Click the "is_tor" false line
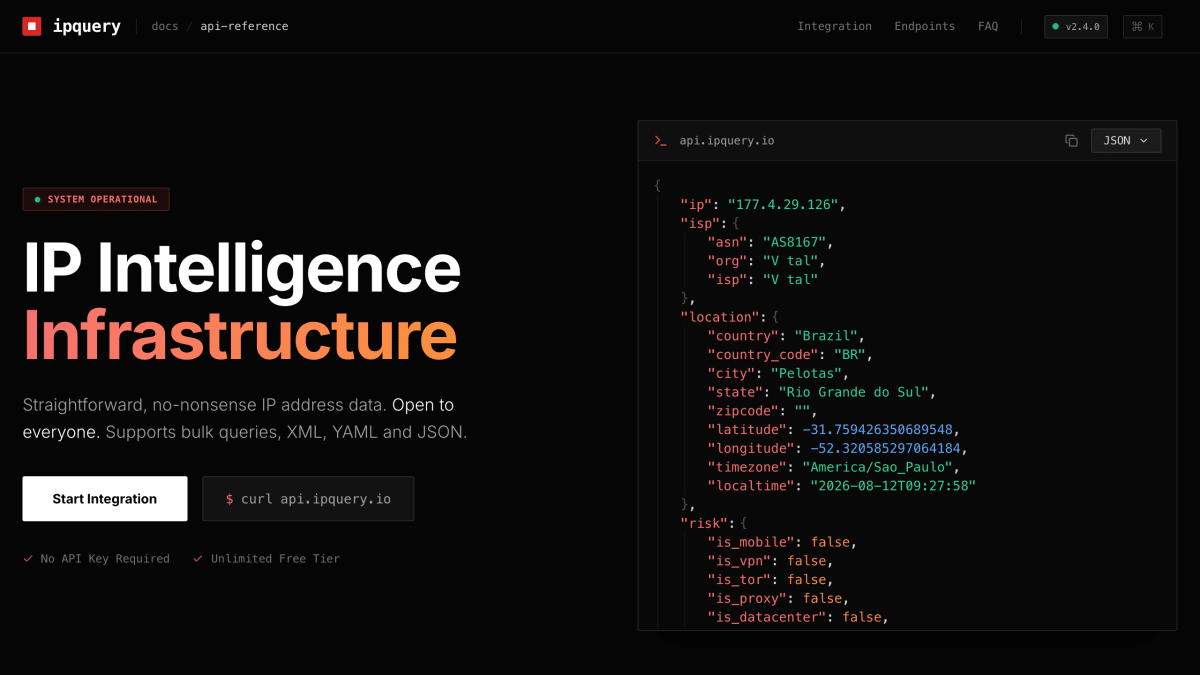 point(770,580)
